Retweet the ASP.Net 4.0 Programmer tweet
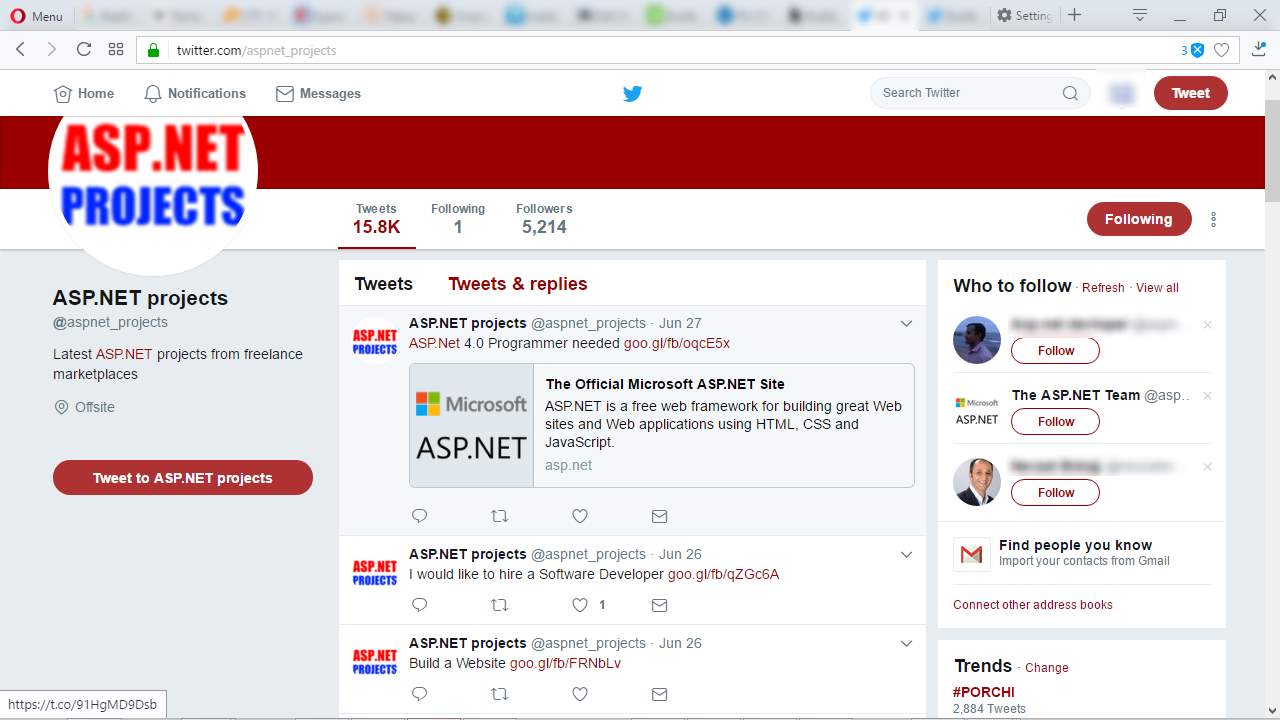 499,516
